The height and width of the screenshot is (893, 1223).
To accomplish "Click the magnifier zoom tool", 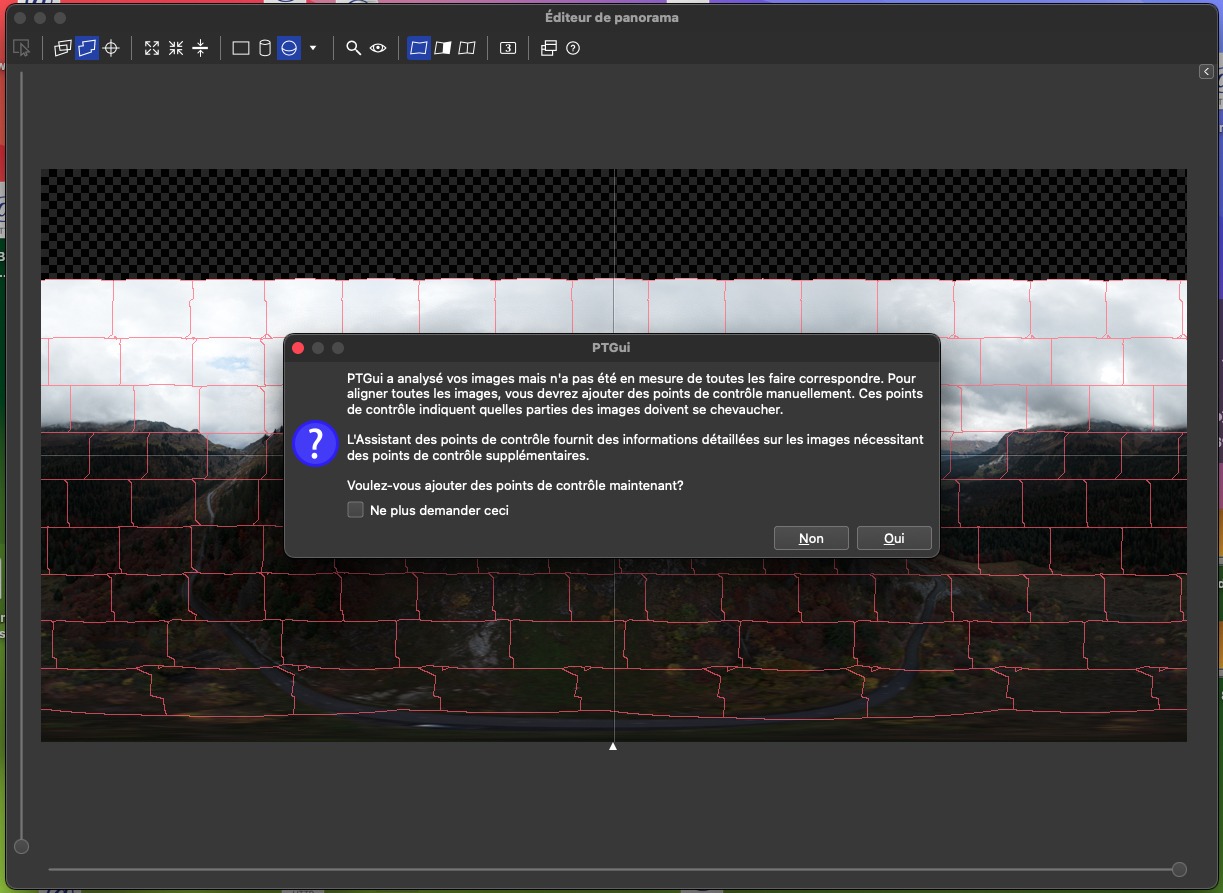I will [353, 48].
